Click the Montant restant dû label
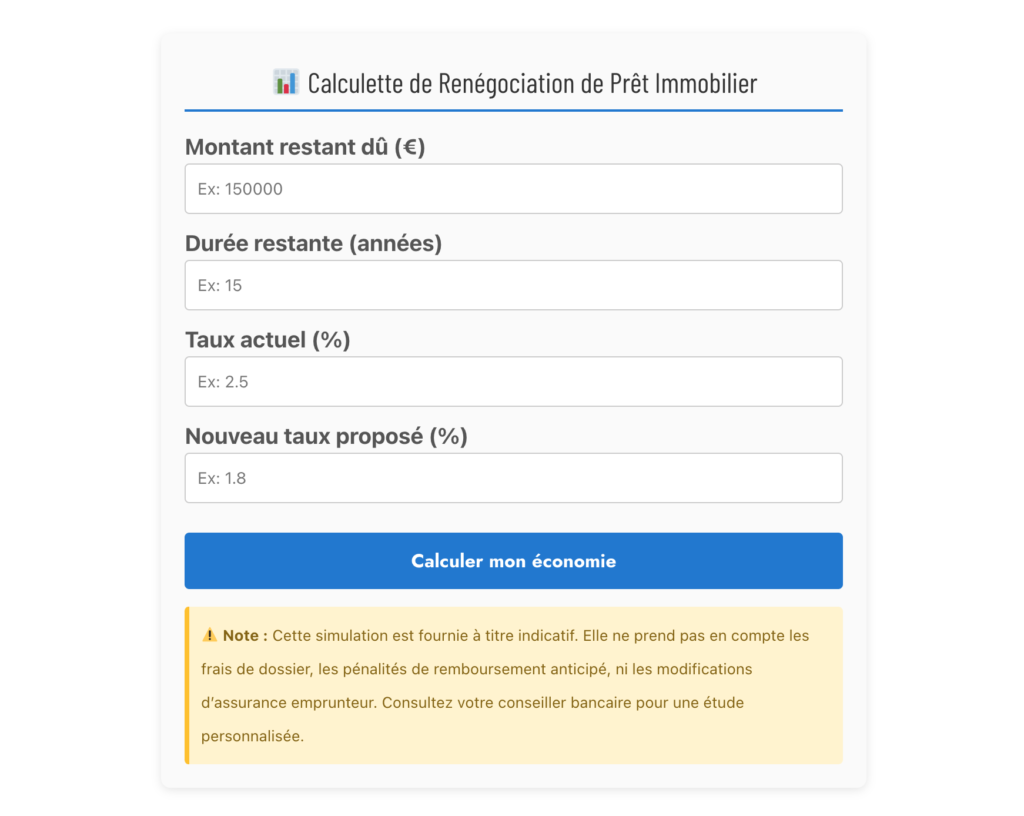1024x816 pixels. coord(303,146)
